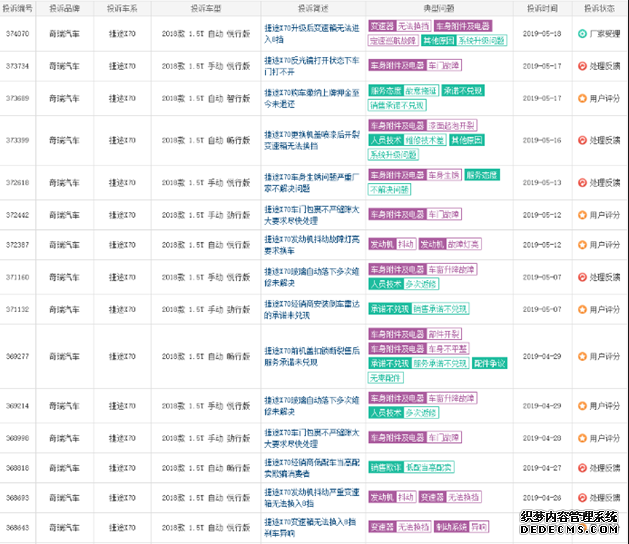Click complaint number 374070
Viewport: 629px width, 544px height.
point(18,34)
